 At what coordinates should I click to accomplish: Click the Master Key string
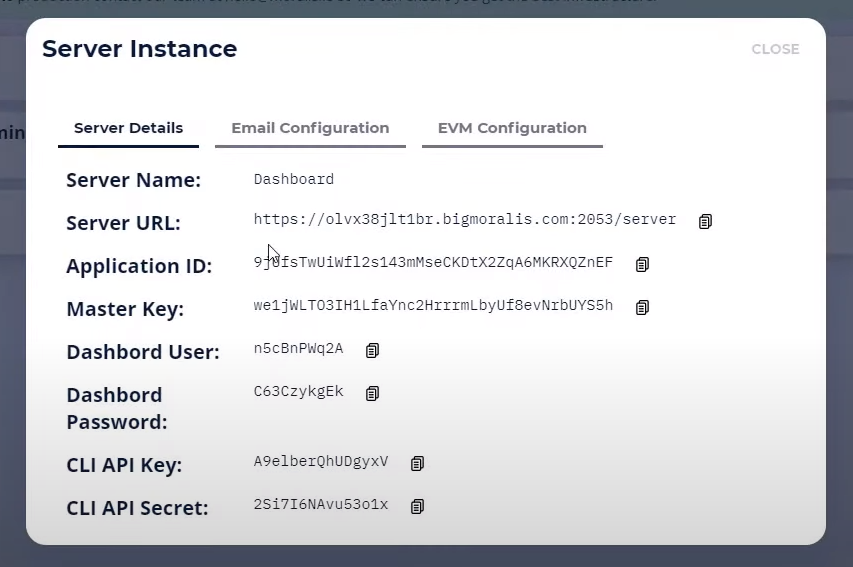point(433,305)
